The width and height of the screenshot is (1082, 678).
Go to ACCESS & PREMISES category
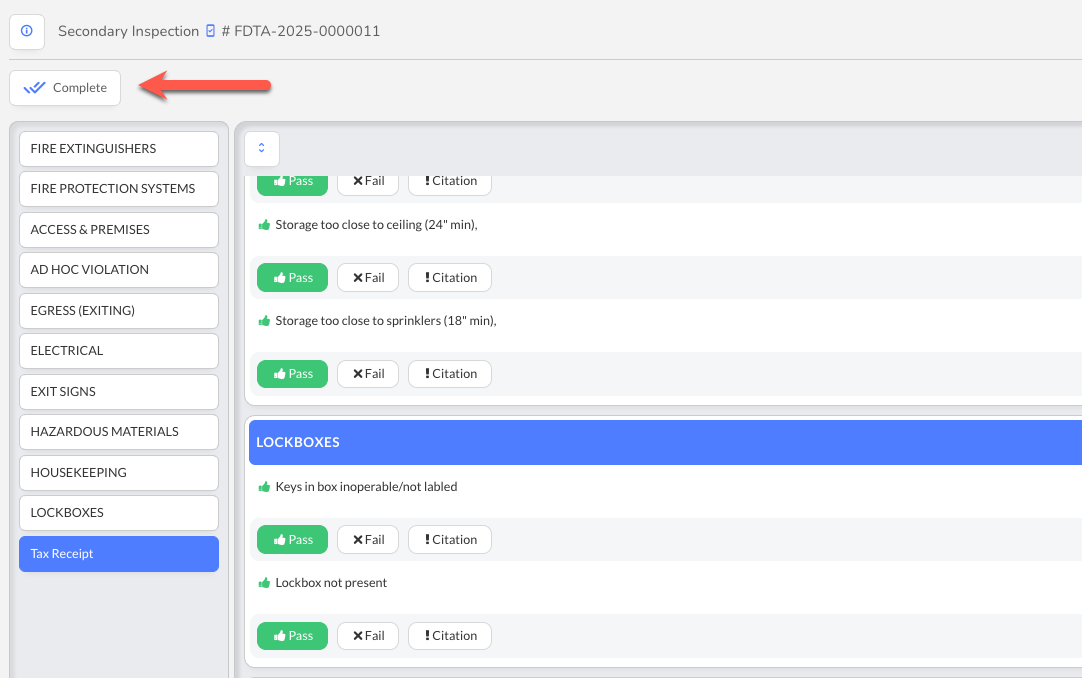[x=118, y=230]
